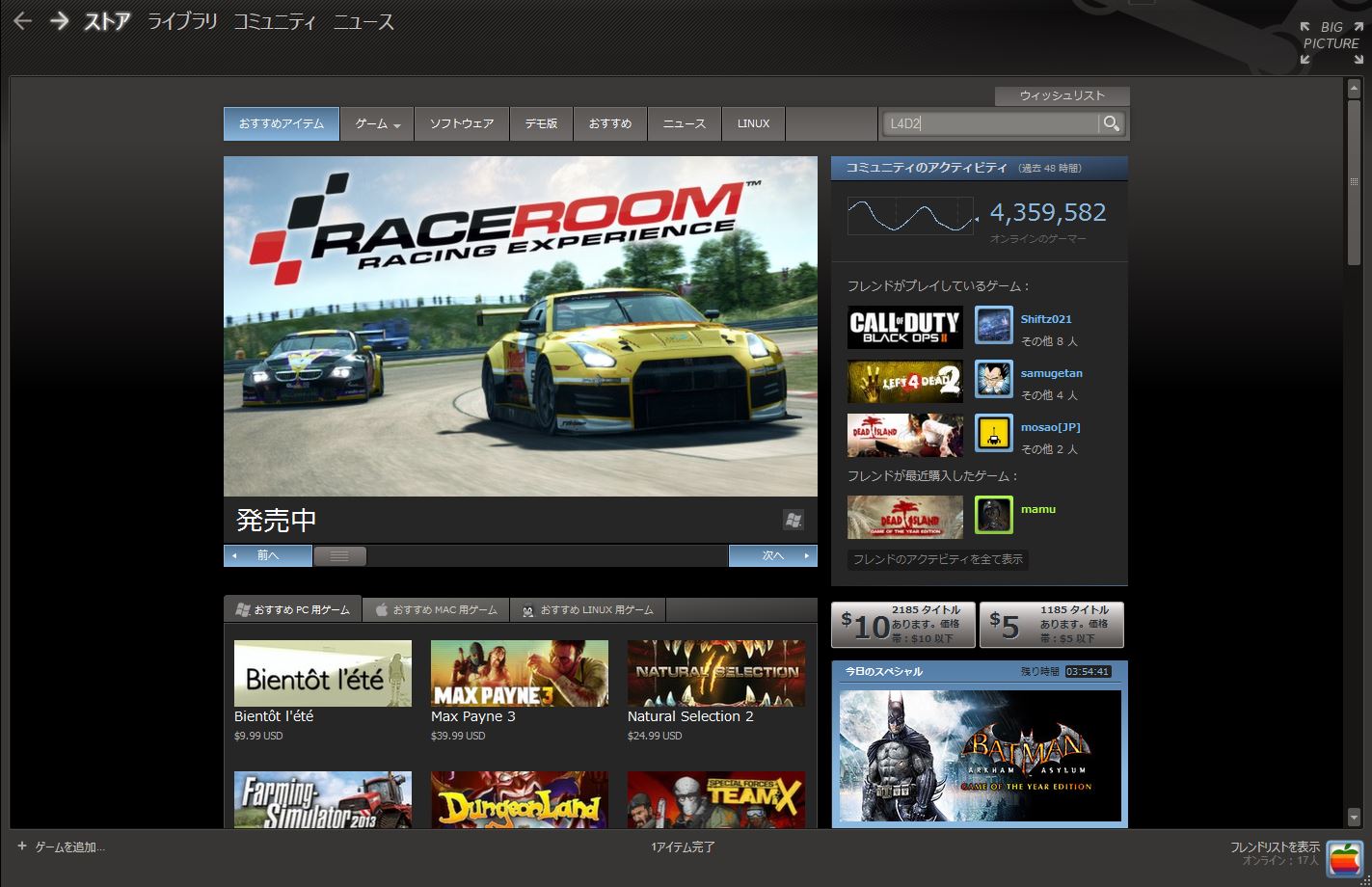The height and width of the screenshot is (887, 1372).
Task: Select the おすすめ store tab
Action: (x=610, y=123)
